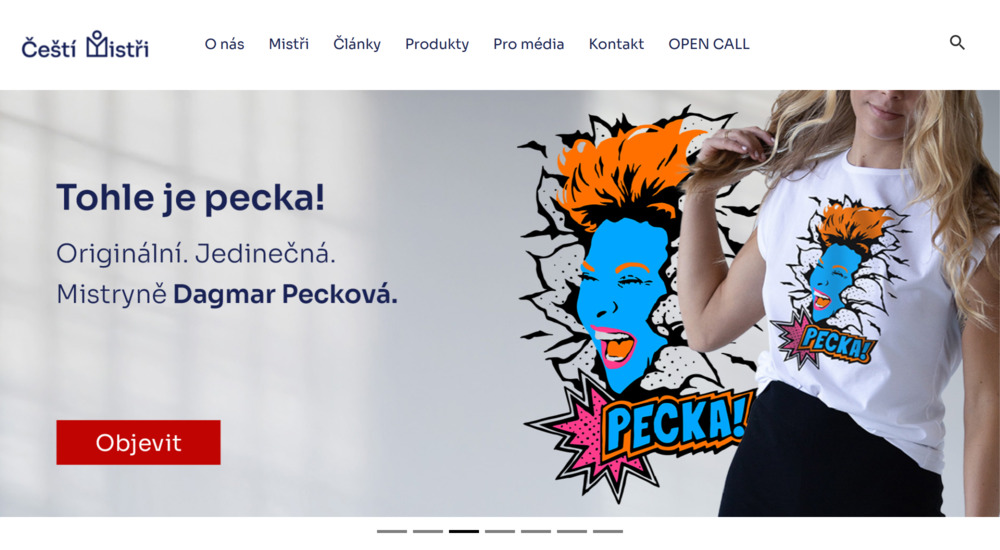
Task: Jump to the fifth carousel slide
Action: 536,531
